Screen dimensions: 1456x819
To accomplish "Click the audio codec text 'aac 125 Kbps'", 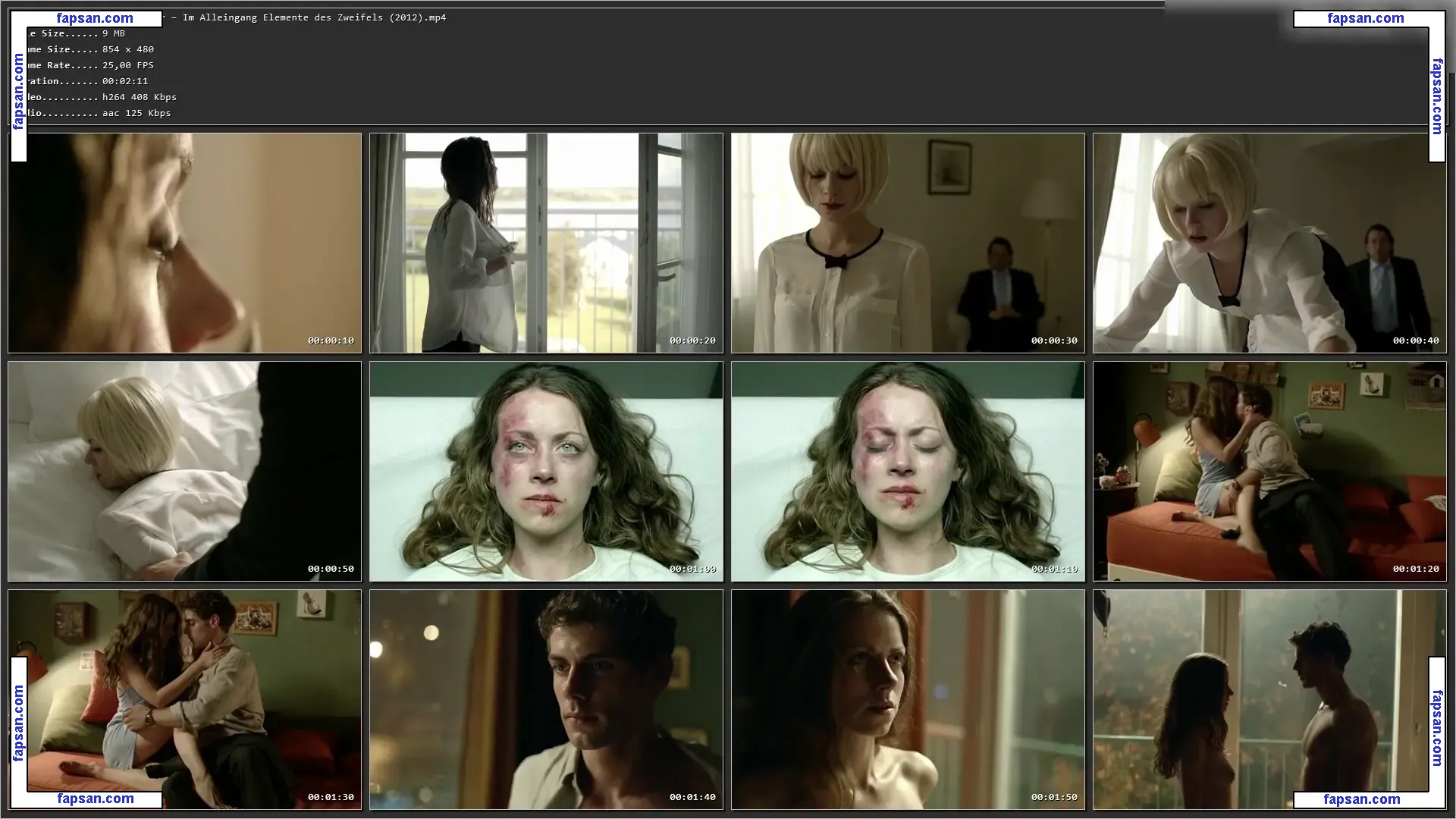I will tap(136, 113).
